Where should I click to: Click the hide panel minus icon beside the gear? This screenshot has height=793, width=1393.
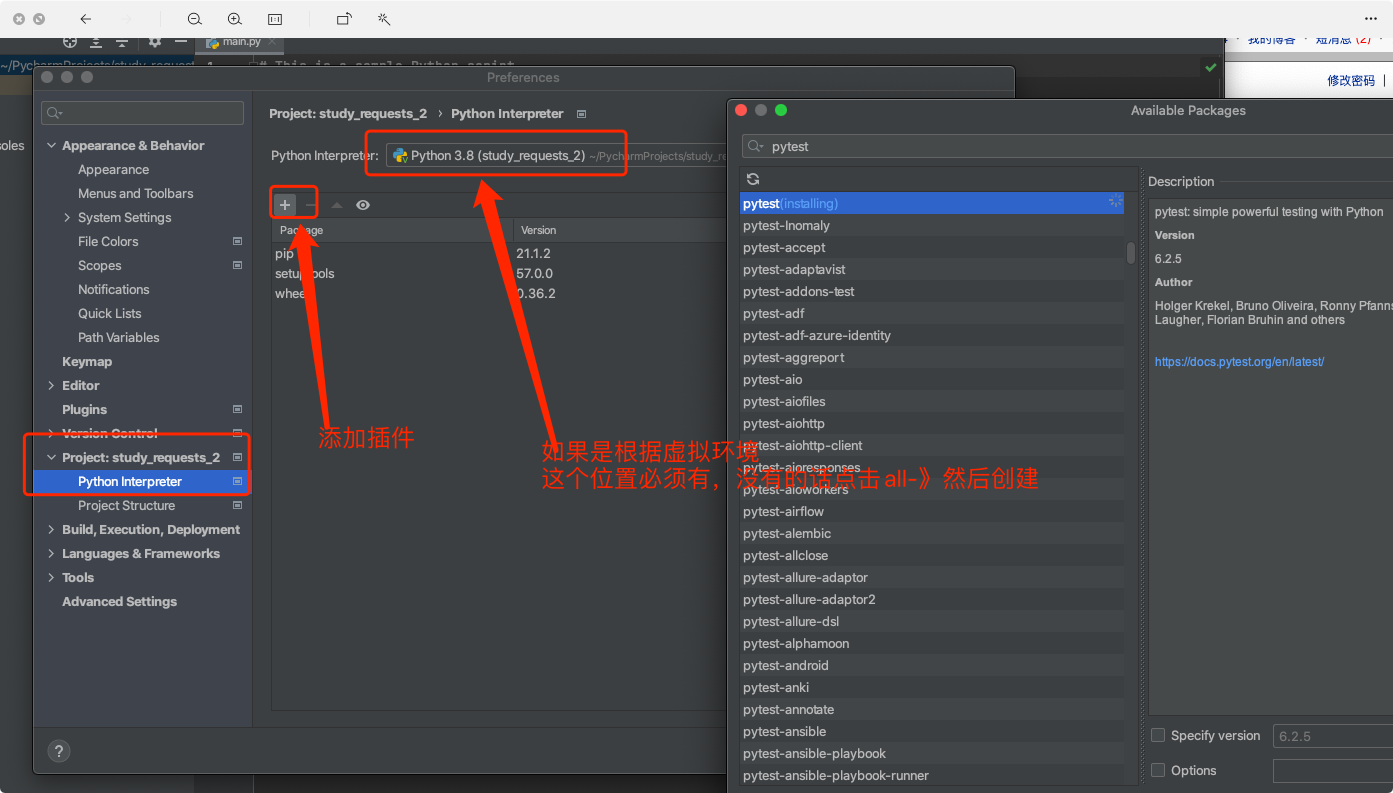(x=181, y=42)
